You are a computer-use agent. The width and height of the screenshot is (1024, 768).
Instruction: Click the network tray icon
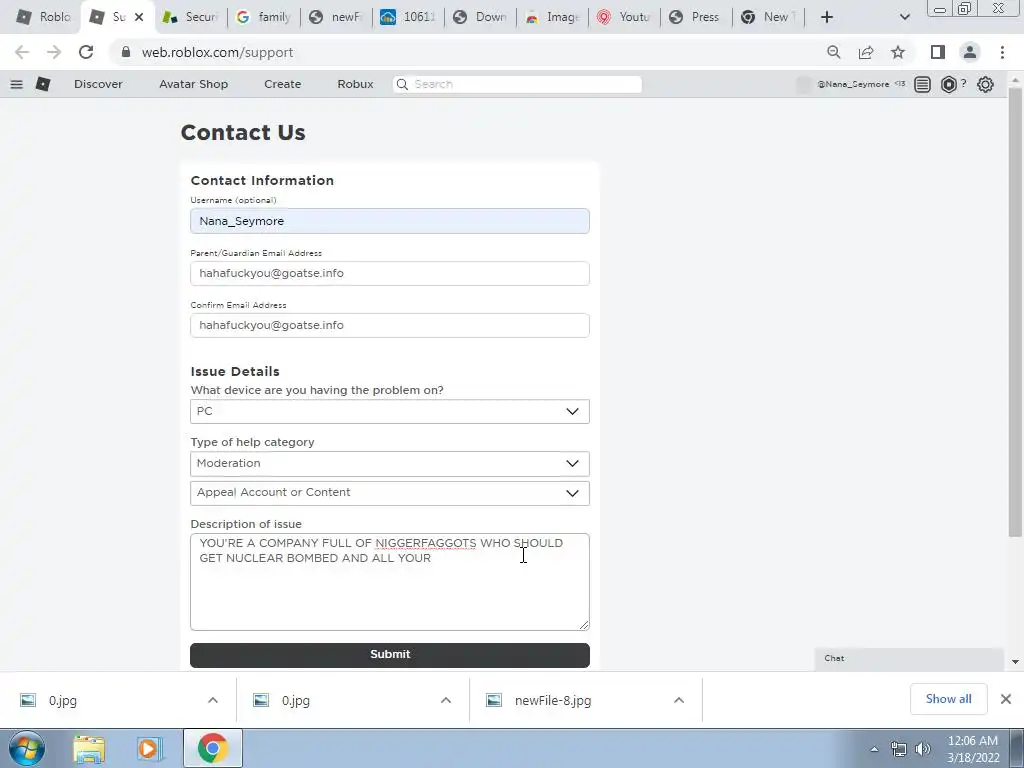899,749
